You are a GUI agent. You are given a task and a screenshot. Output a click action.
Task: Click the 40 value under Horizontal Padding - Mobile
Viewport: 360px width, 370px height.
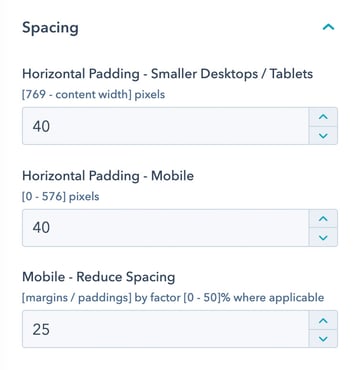[x=41, y=228]
